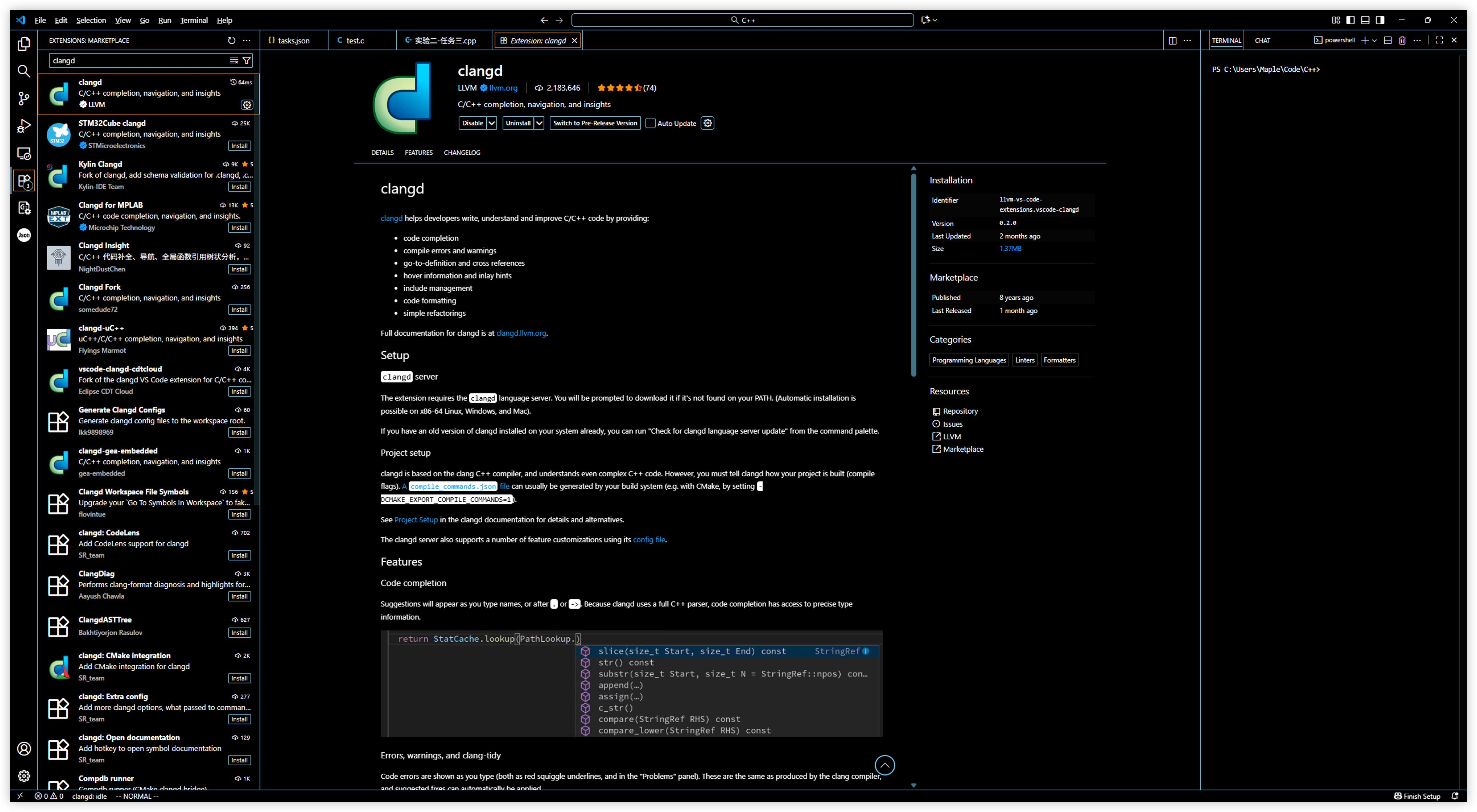The width and height of the screenshot is (1477, 812).
Task: Toggle the bottom panel layout button
Action: [x=1365, y=20]
